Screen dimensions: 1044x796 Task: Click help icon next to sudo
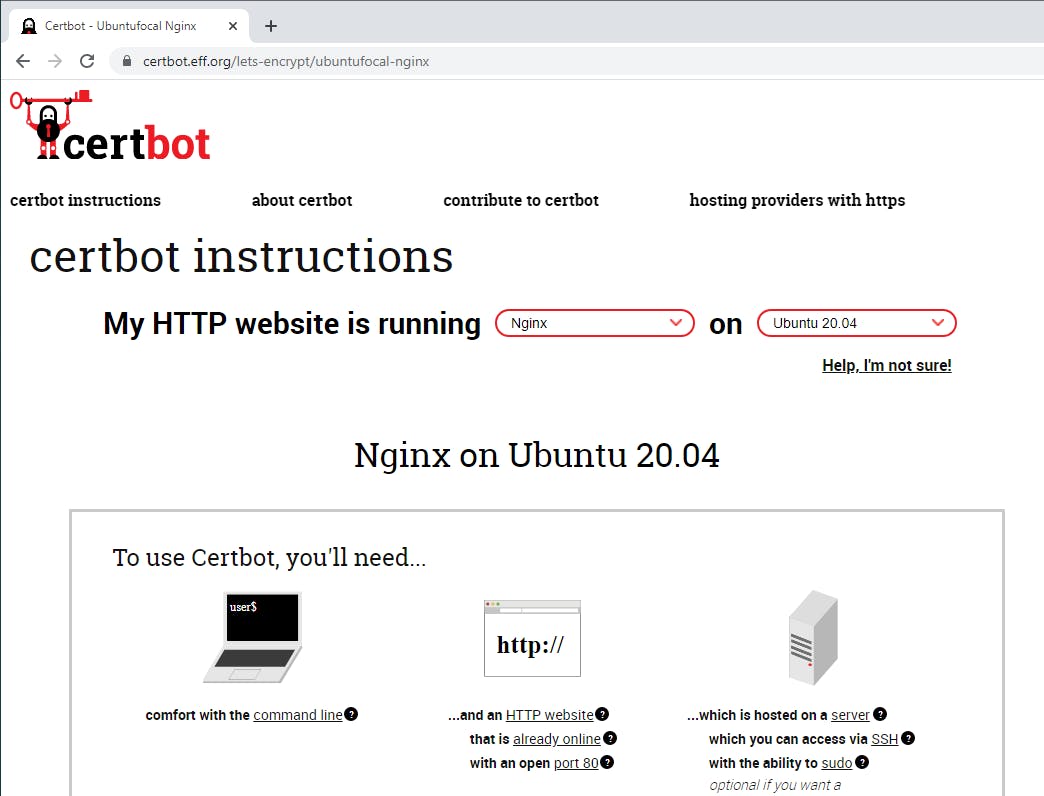pyautogui.click(x=862, y=762)
